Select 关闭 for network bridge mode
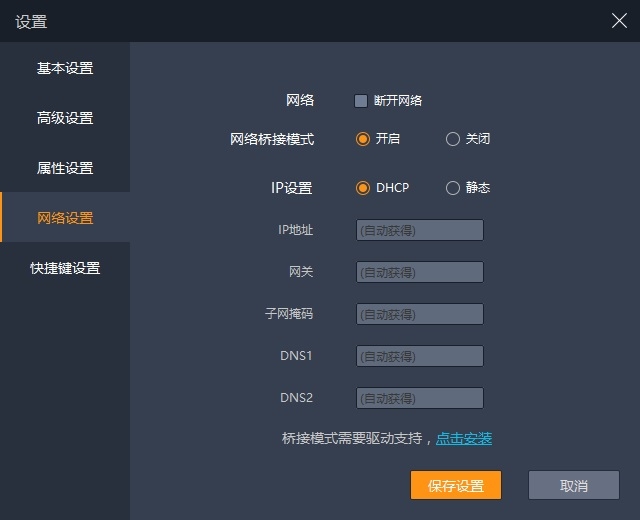Image resolution: width=640 pixels, height=520 pixels. (x=452, y=139)
